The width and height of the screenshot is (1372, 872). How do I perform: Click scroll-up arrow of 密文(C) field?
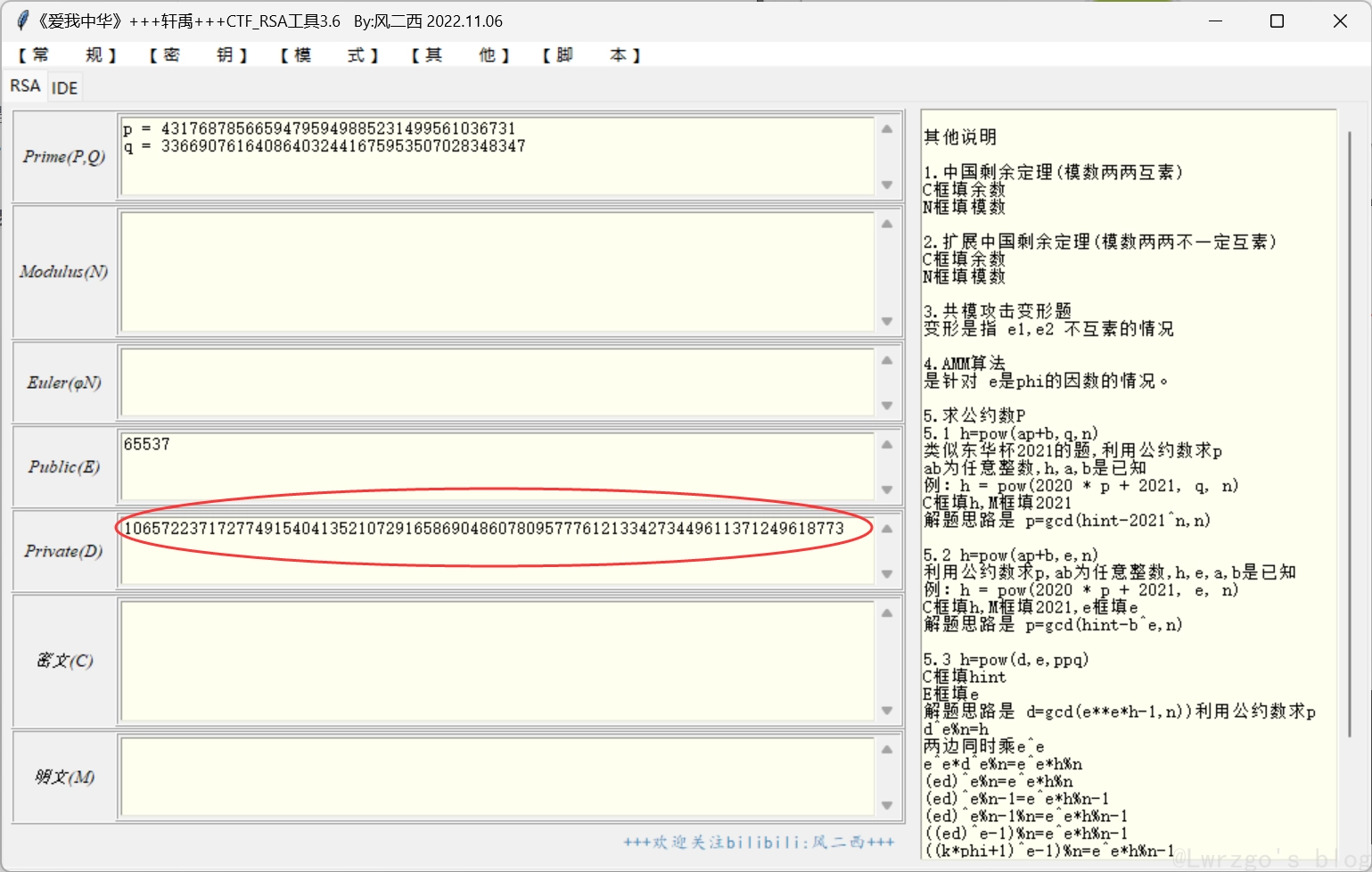887,613
